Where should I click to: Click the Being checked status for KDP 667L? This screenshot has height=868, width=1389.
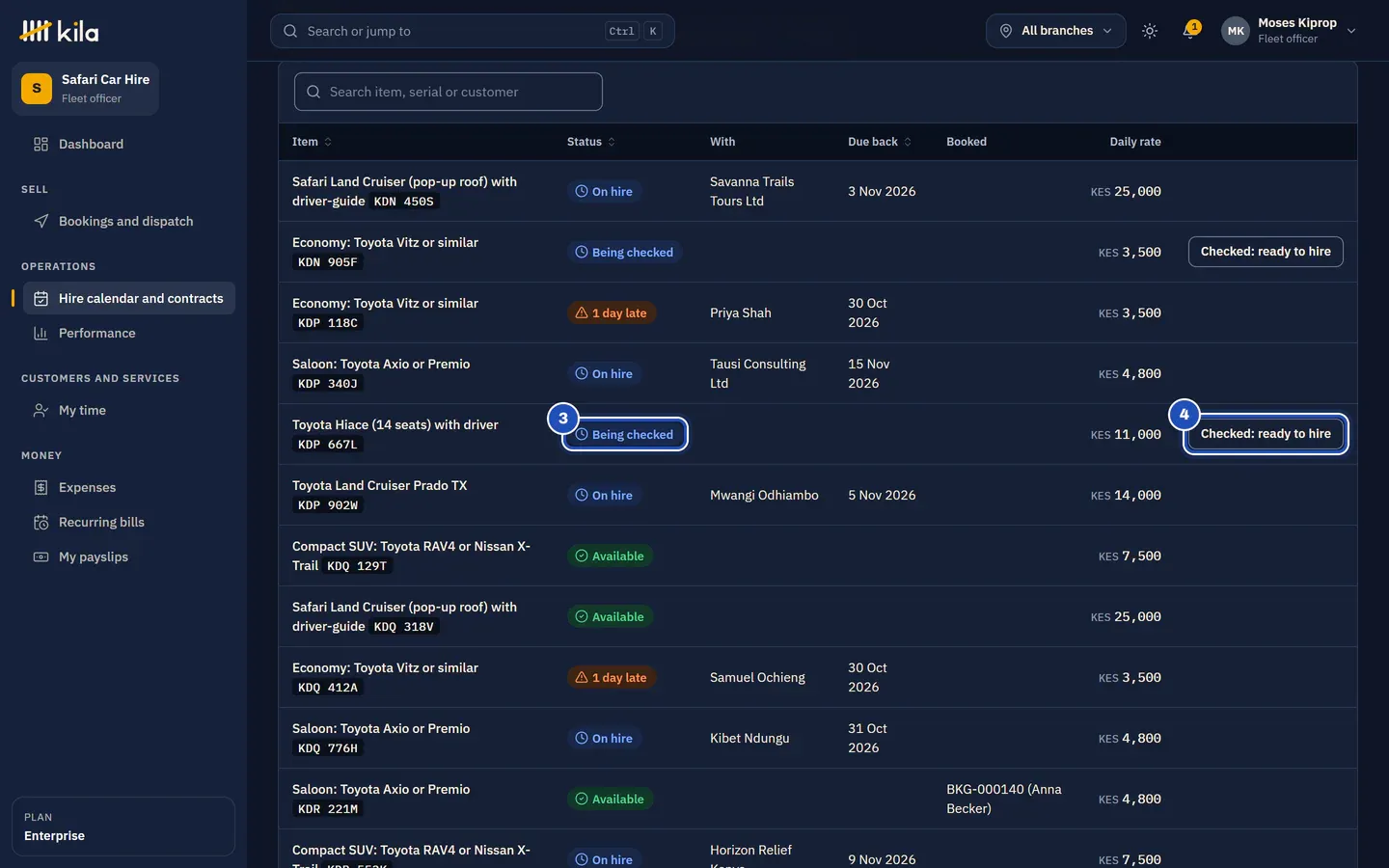[x=625, y=435]
